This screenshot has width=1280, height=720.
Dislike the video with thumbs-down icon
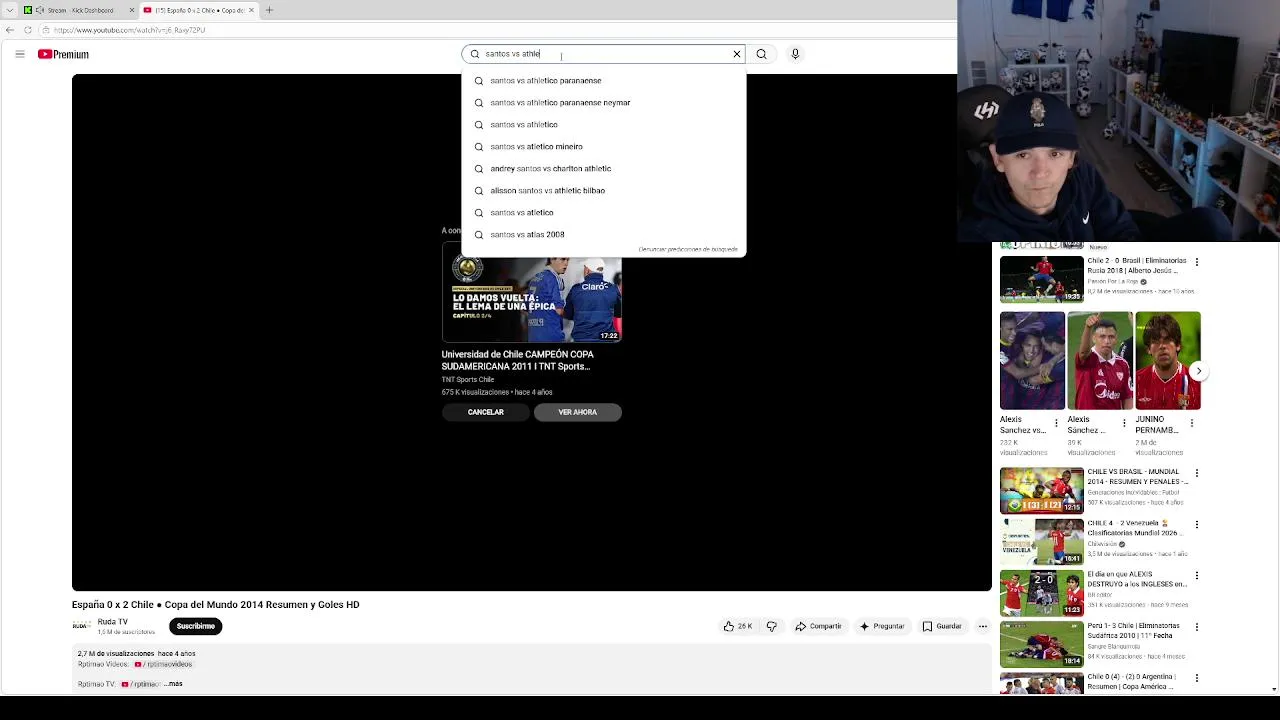[771, 626]
